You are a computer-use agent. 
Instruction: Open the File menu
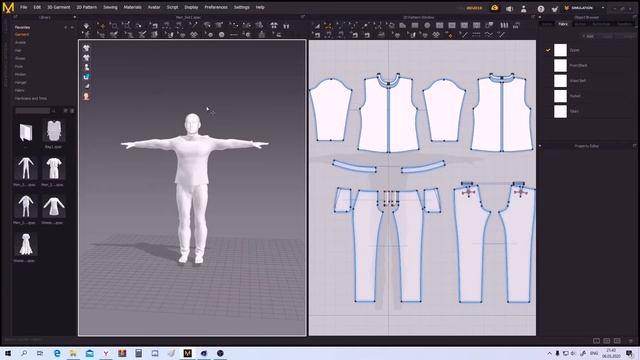coord(24,7)
